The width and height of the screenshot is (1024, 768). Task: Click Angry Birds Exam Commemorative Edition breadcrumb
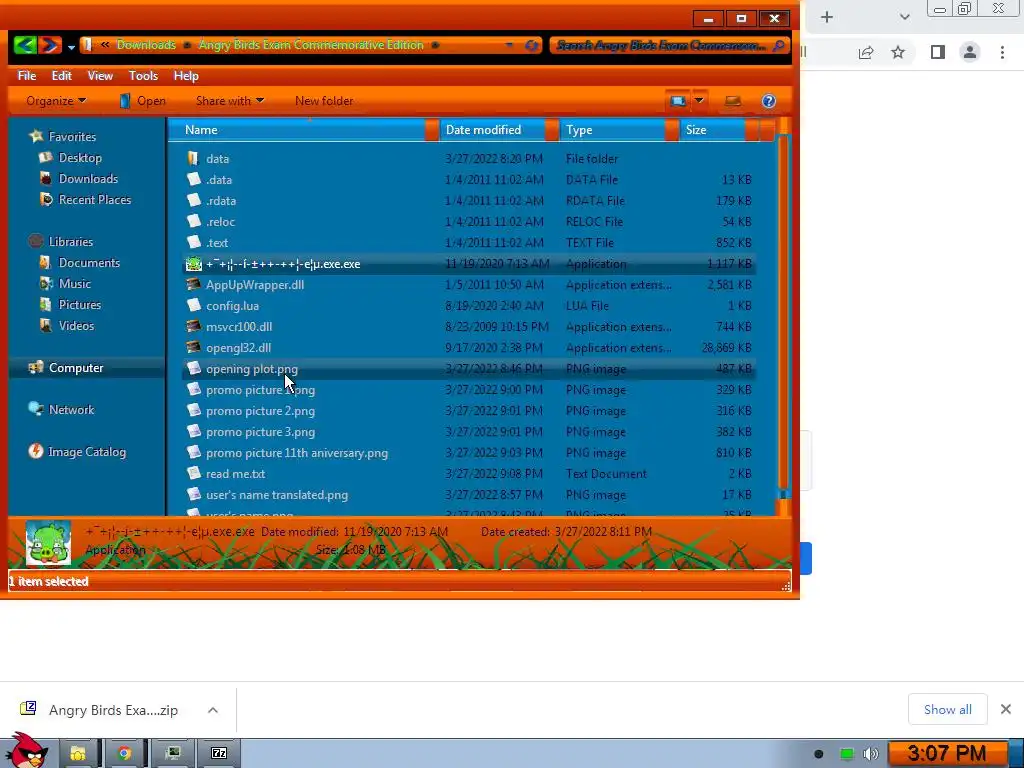click(x=311, y=45)
